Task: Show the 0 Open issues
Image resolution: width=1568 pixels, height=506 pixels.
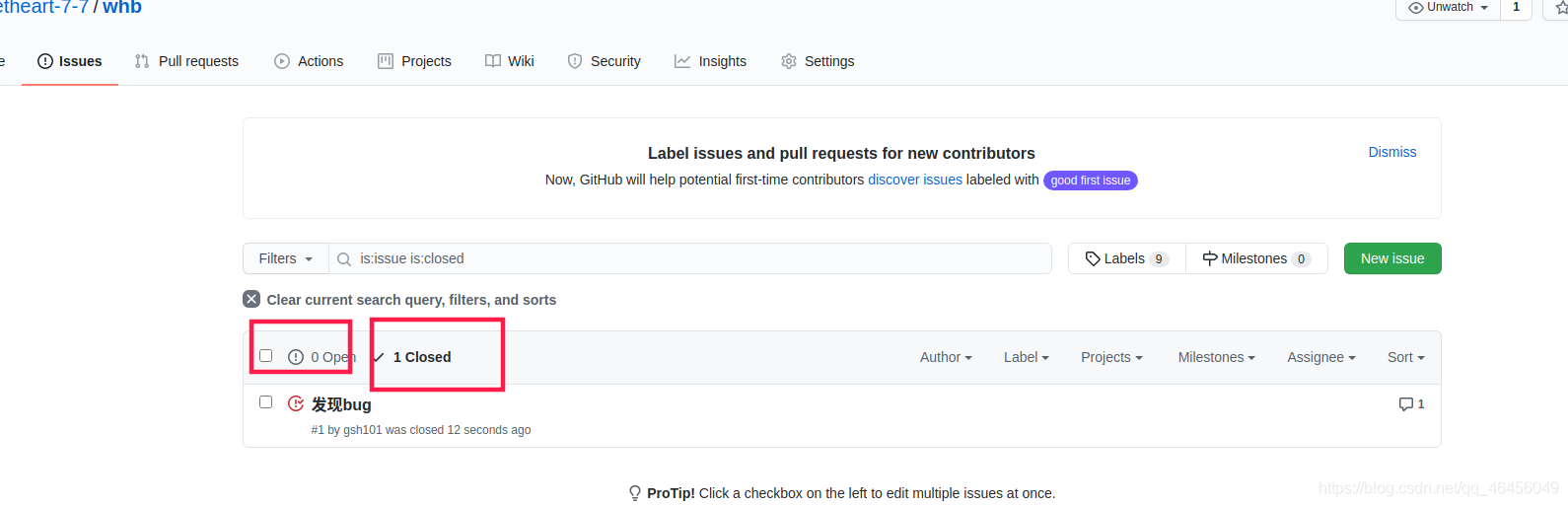Action: [321, 357]
